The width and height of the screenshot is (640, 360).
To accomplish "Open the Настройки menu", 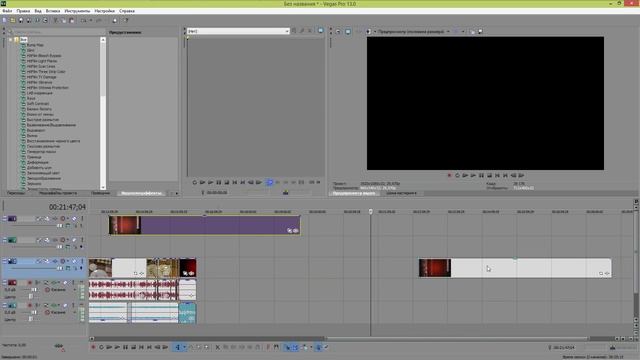I will coord(104,11).
